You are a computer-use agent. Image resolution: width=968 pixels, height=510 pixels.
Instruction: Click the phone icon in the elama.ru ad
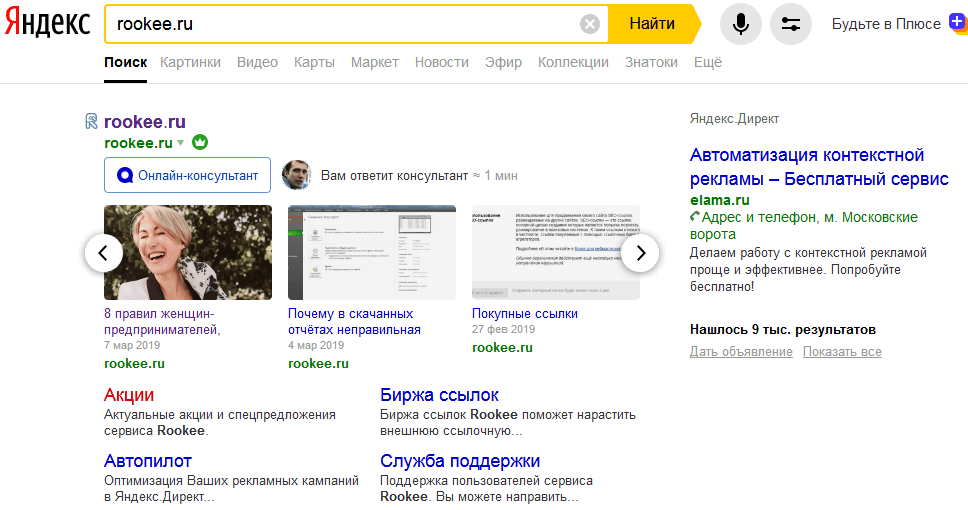pyautogui.click(x=695, y=216)
